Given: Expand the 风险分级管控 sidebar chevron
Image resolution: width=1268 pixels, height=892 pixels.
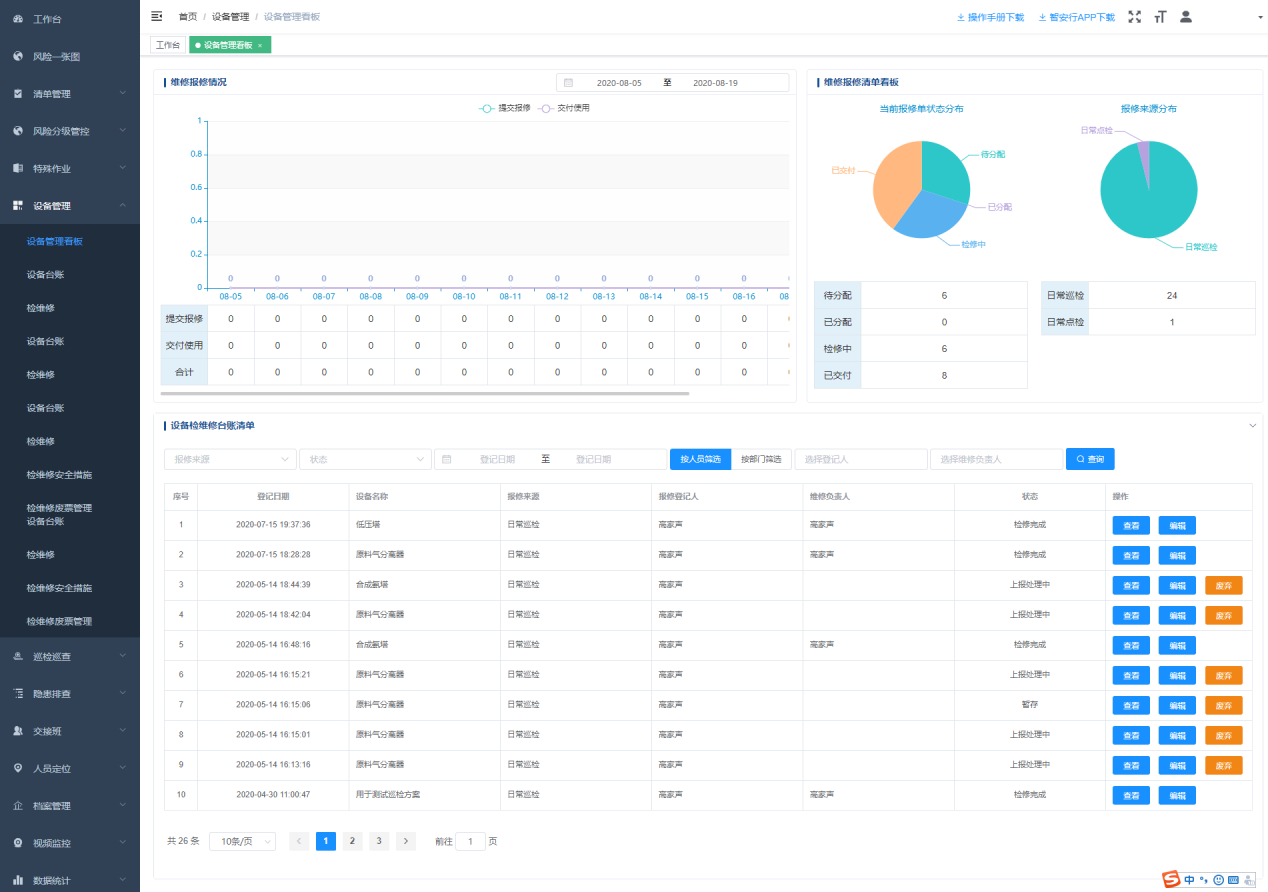Looking at the screenshot, I should pos(122,130).
